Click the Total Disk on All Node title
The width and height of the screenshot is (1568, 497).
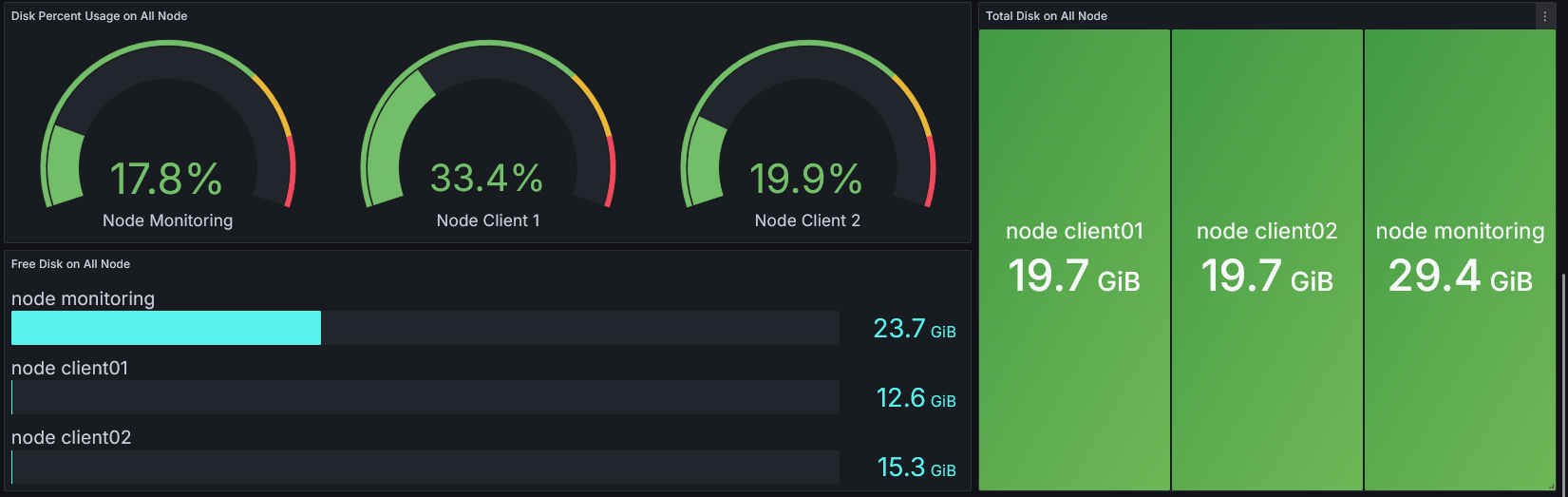[1046, 16]
